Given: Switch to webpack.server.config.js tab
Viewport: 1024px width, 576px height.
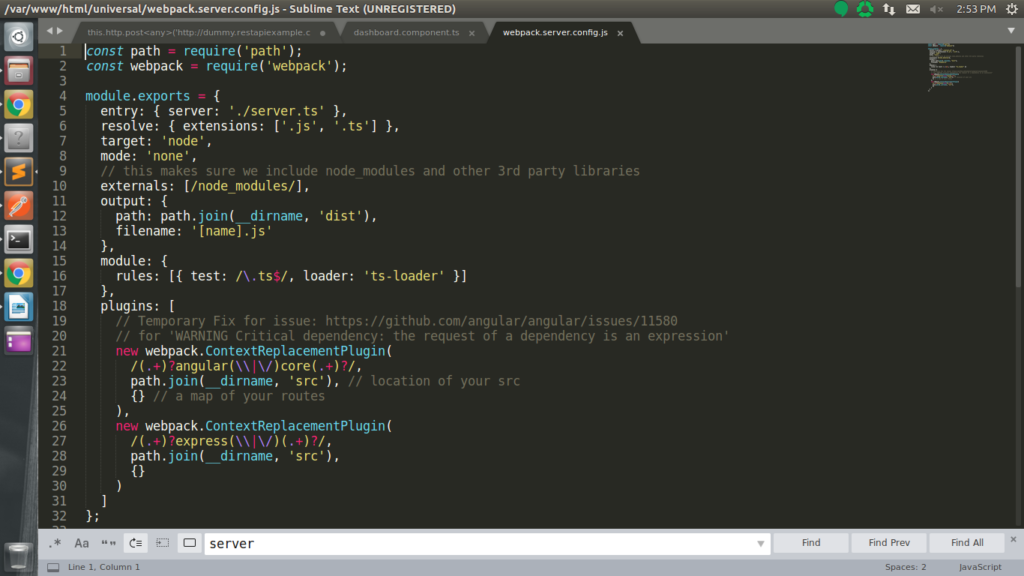Looking at the screenshot, I should click(555, 32).
